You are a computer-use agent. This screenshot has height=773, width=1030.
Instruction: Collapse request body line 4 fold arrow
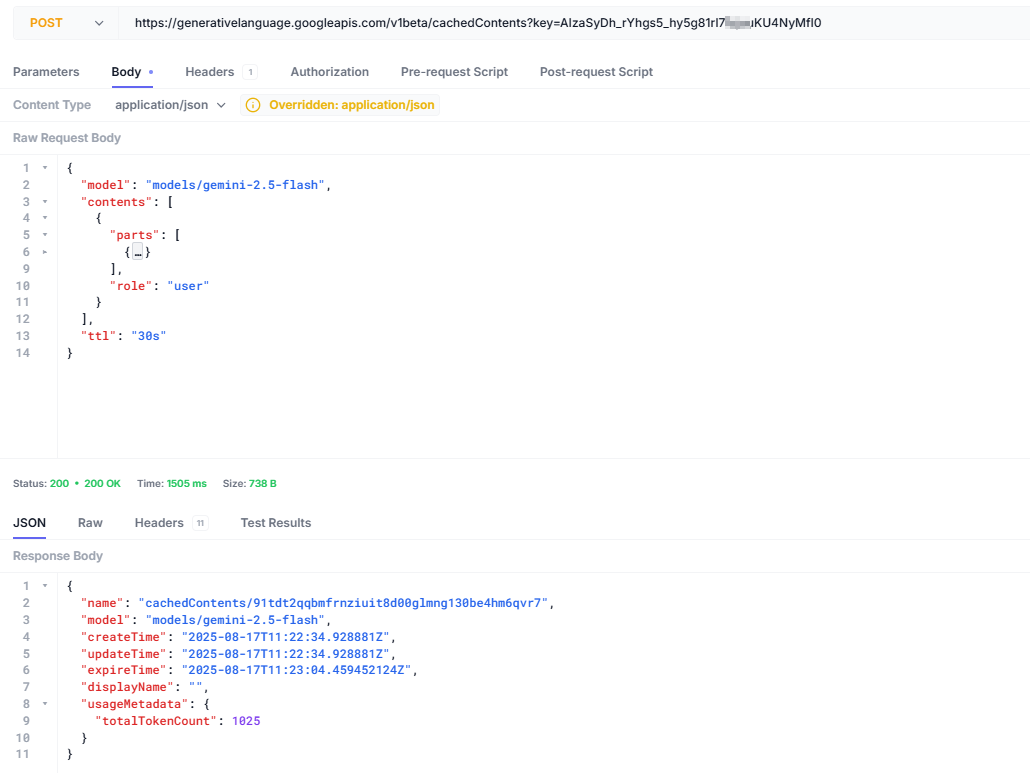click(45, 218)
